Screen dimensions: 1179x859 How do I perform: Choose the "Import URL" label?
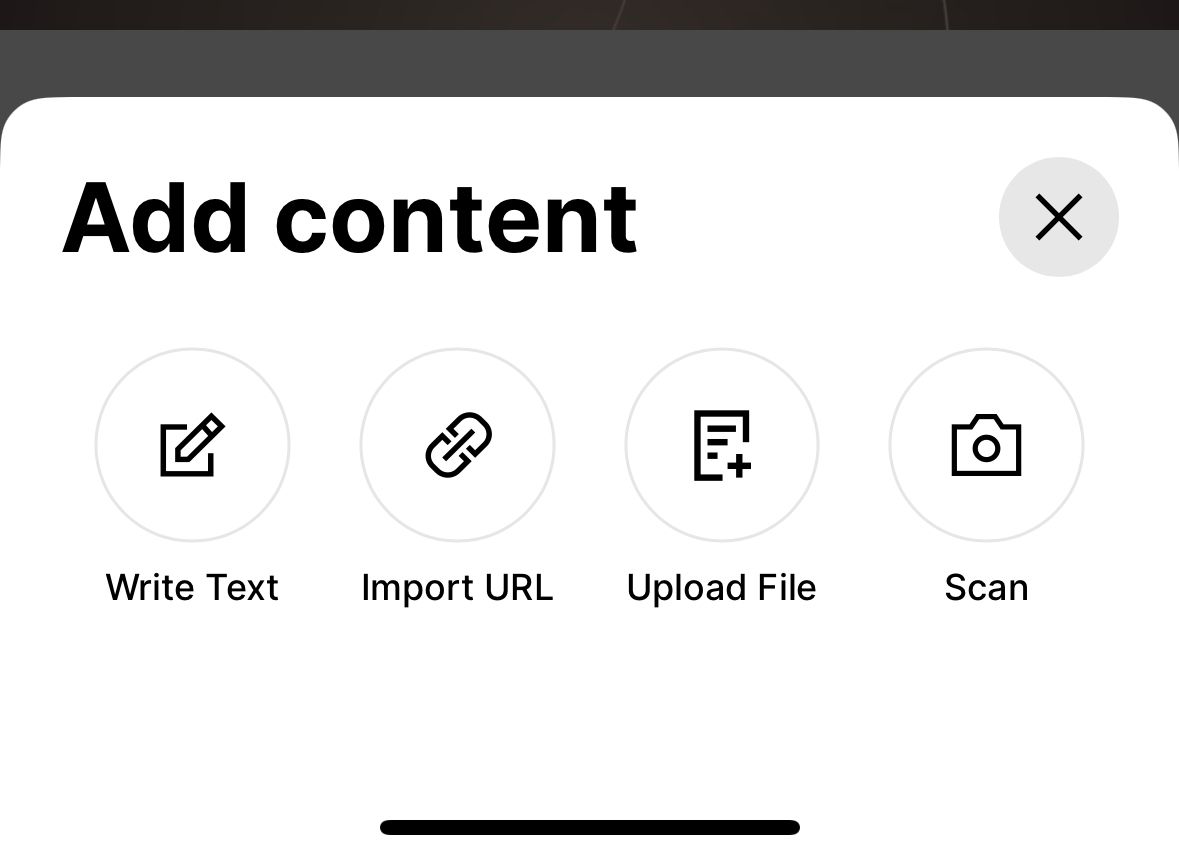457,587
